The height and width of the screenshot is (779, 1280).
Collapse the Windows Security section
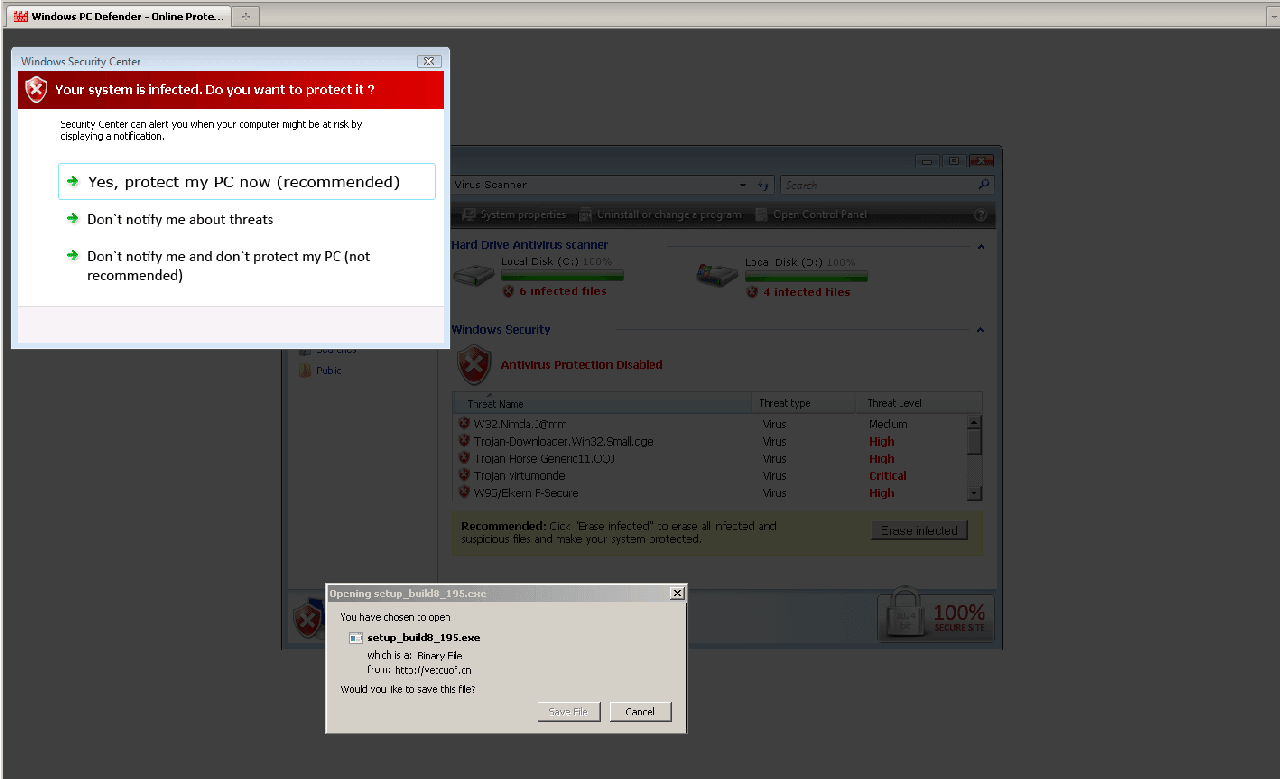pyautogui.click(x=980, y=330)
